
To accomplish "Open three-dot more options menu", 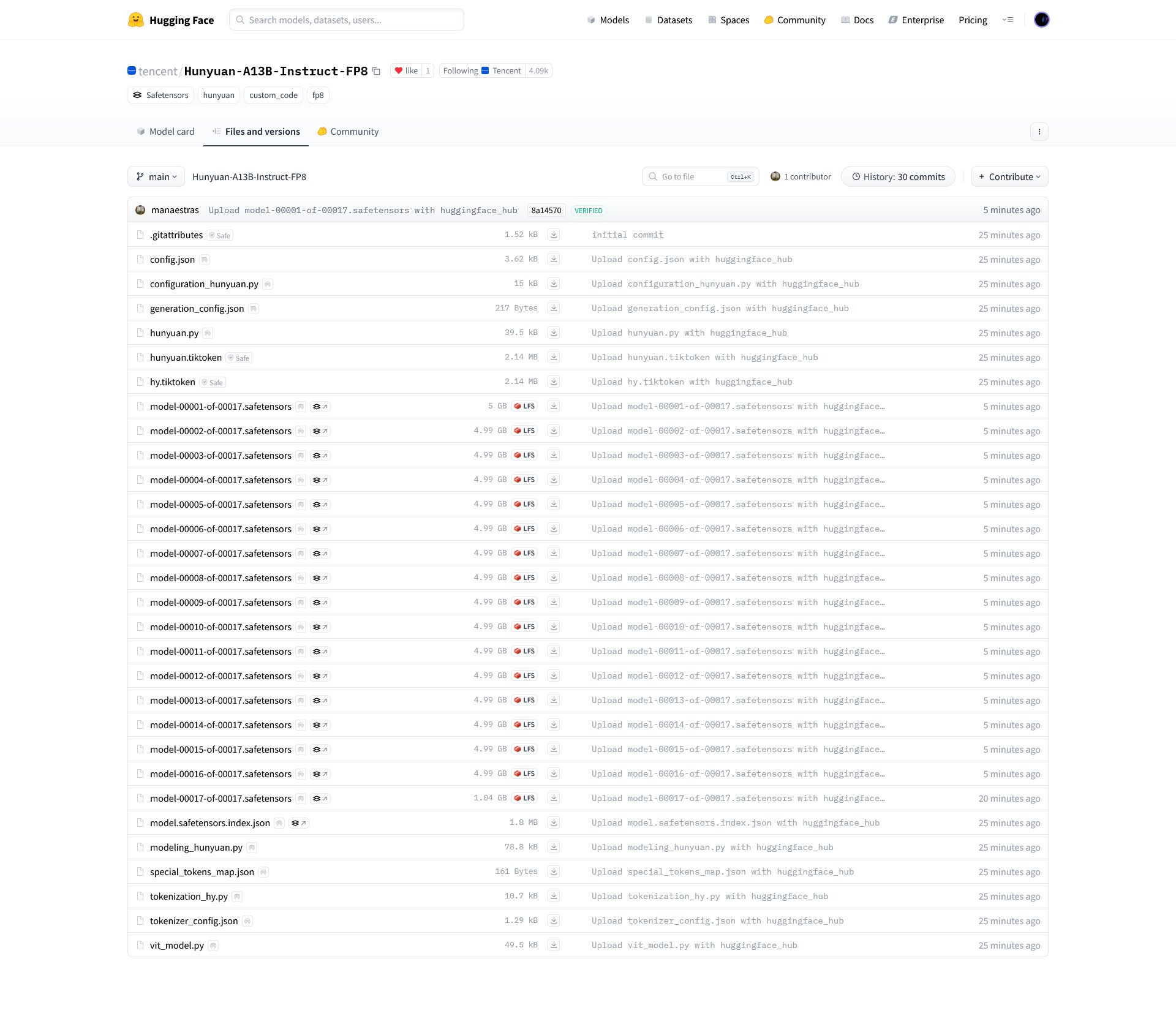I will click(x=1039, y=132).
